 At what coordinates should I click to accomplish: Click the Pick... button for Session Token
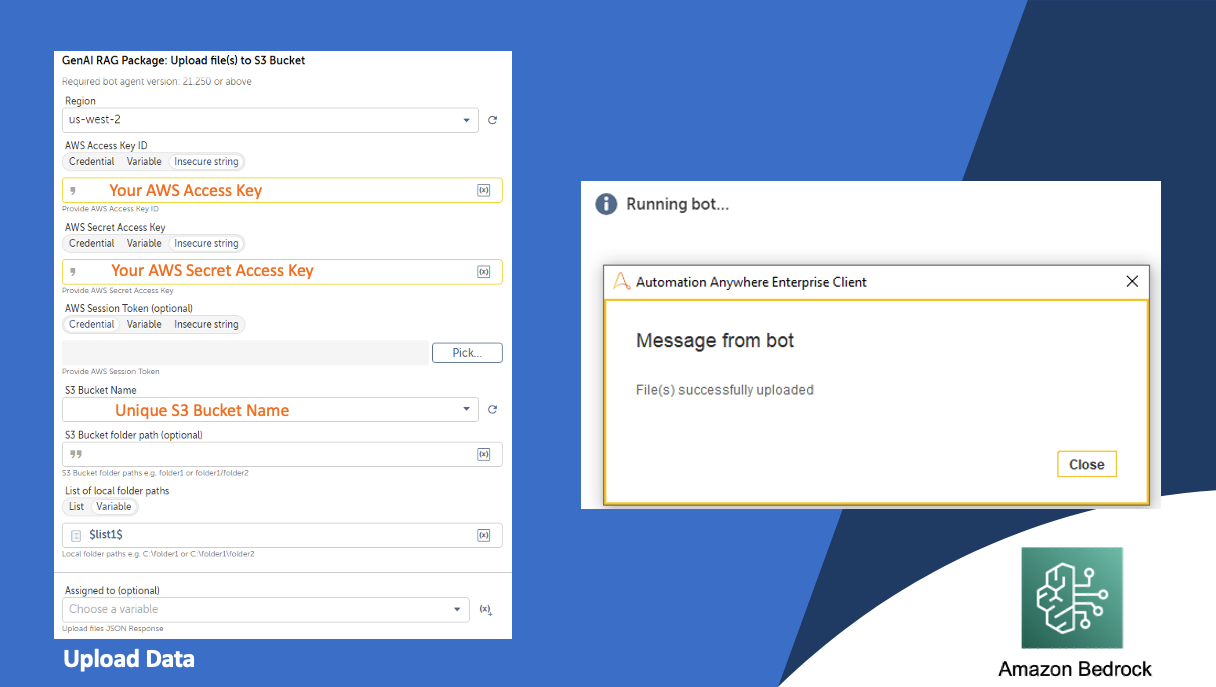click(x=467, y=353)
